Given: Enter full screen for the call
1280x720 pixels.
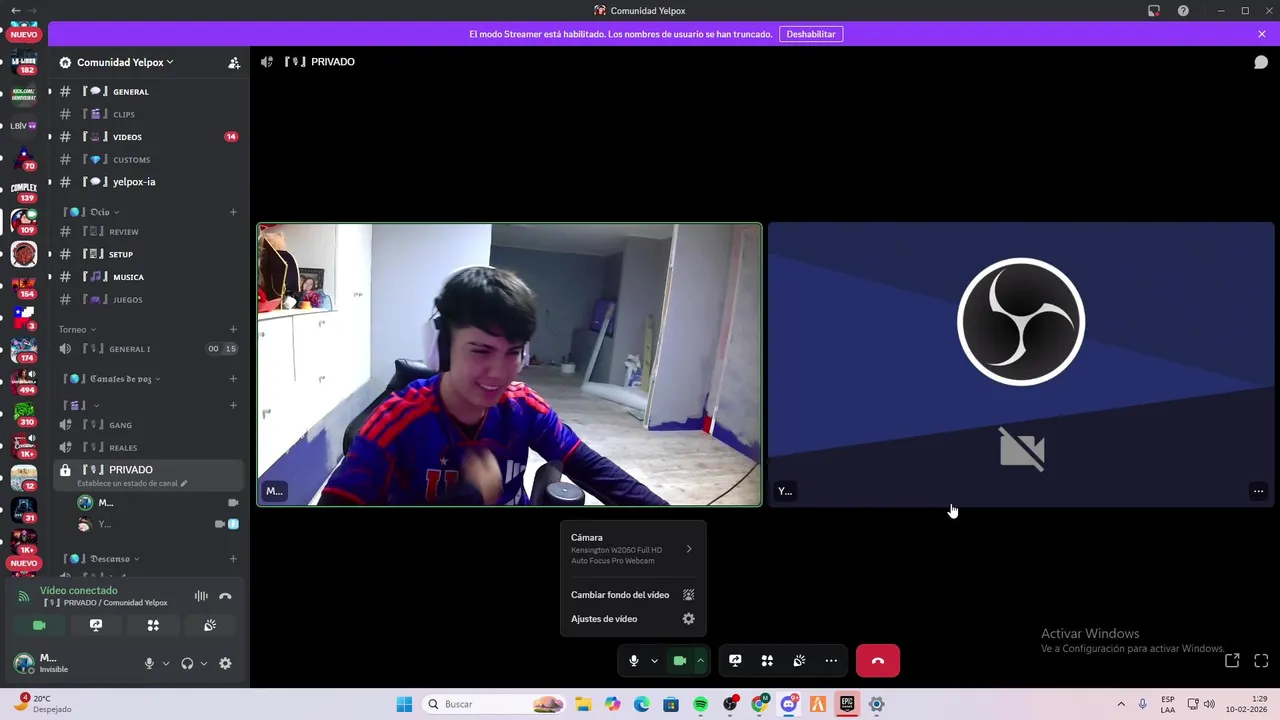Looking at the screenshot, I should pos(1261,660).
